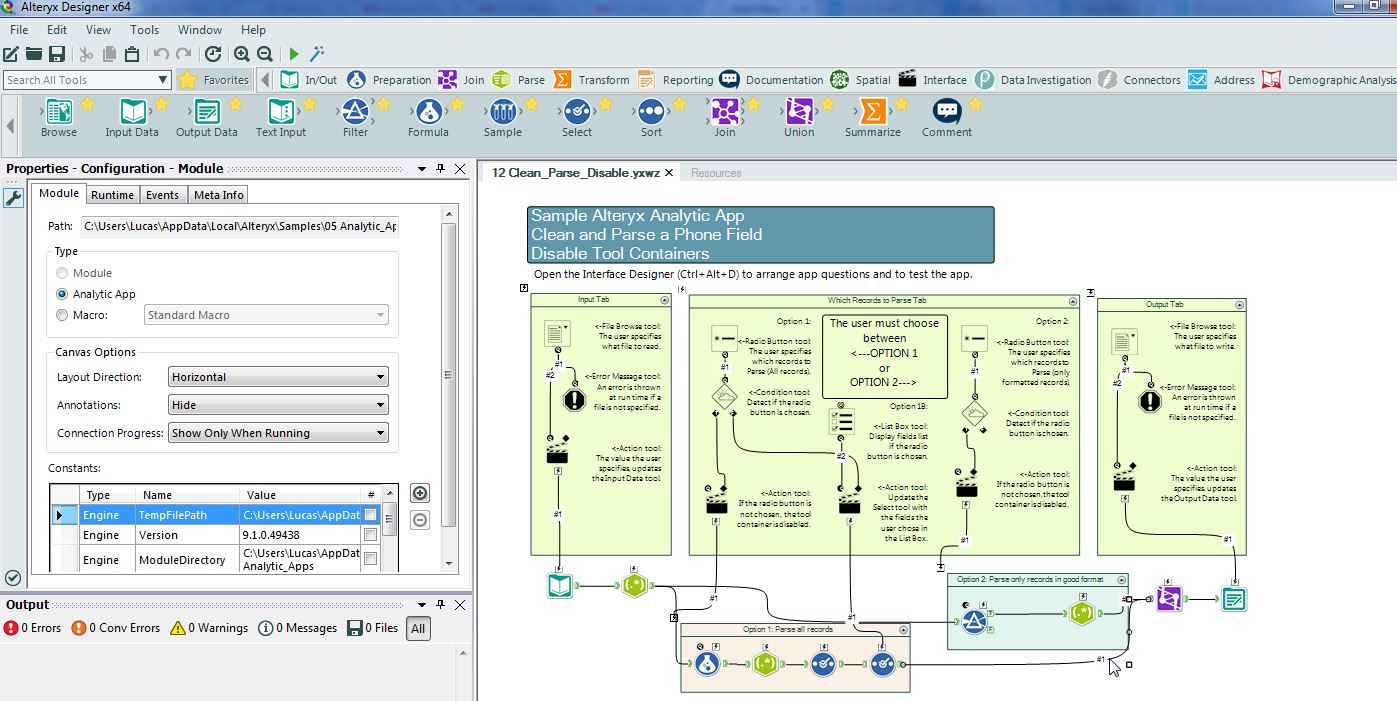Select the Formula tool
This screenshot has height=701, width=1397.
428,119
